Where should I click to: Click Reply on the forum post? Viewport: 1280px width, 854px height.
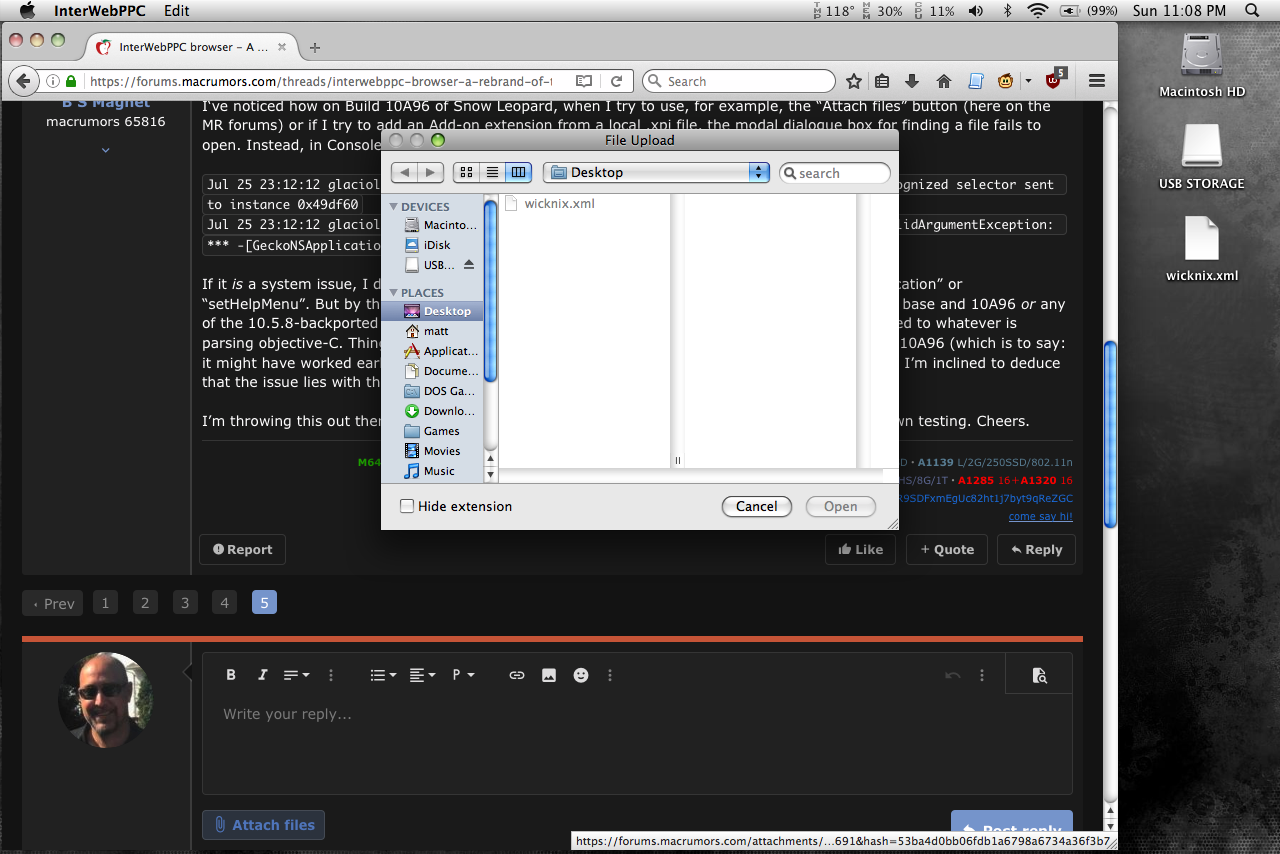click(1036, 549)
